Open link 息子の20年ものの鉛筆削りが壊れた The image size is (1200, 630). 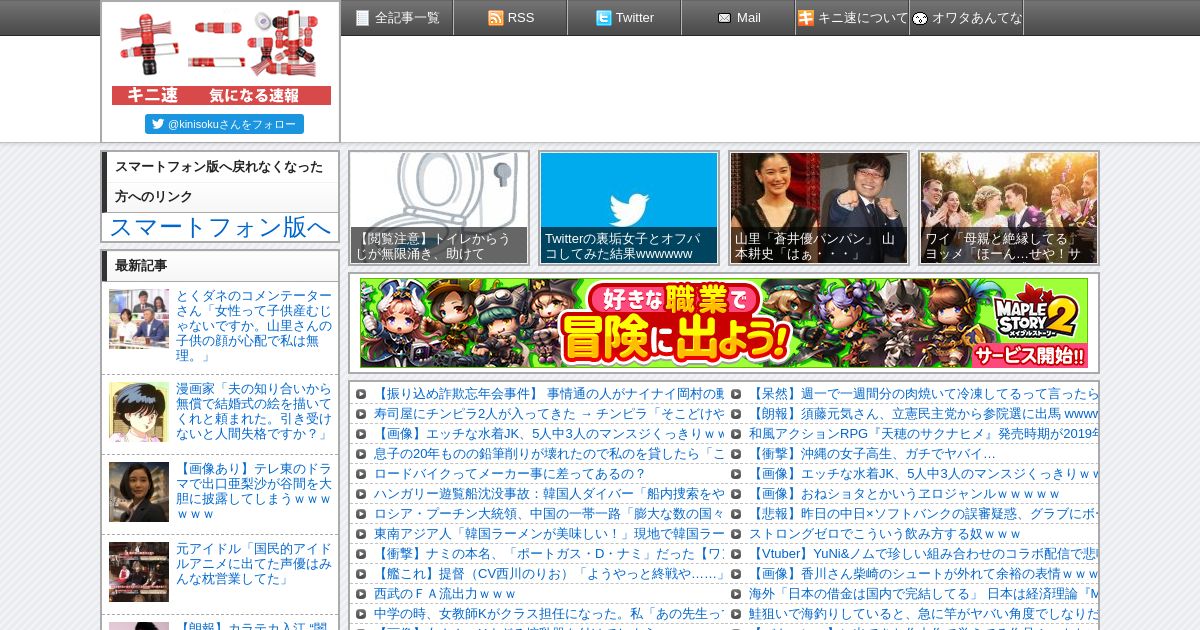549,454
